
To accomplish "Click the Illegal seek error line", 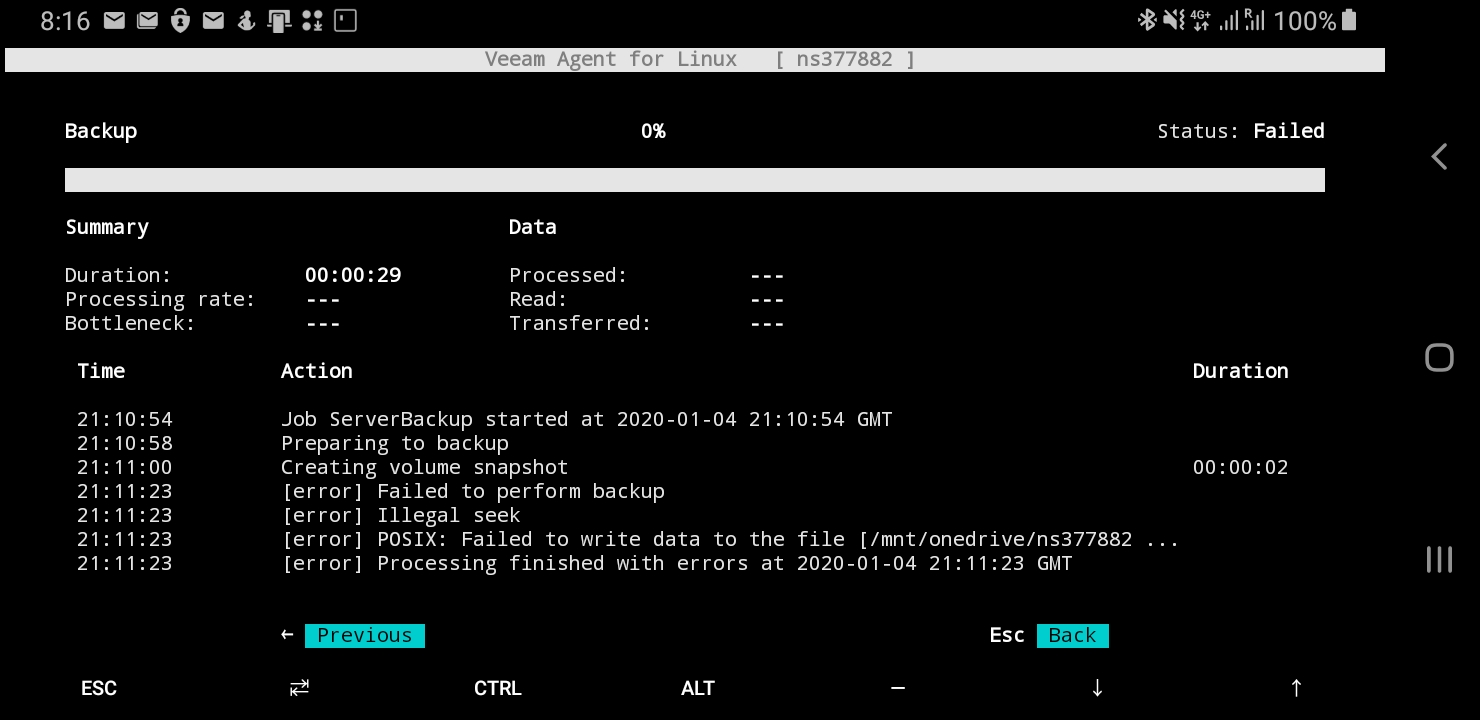I will click(401, 515).
